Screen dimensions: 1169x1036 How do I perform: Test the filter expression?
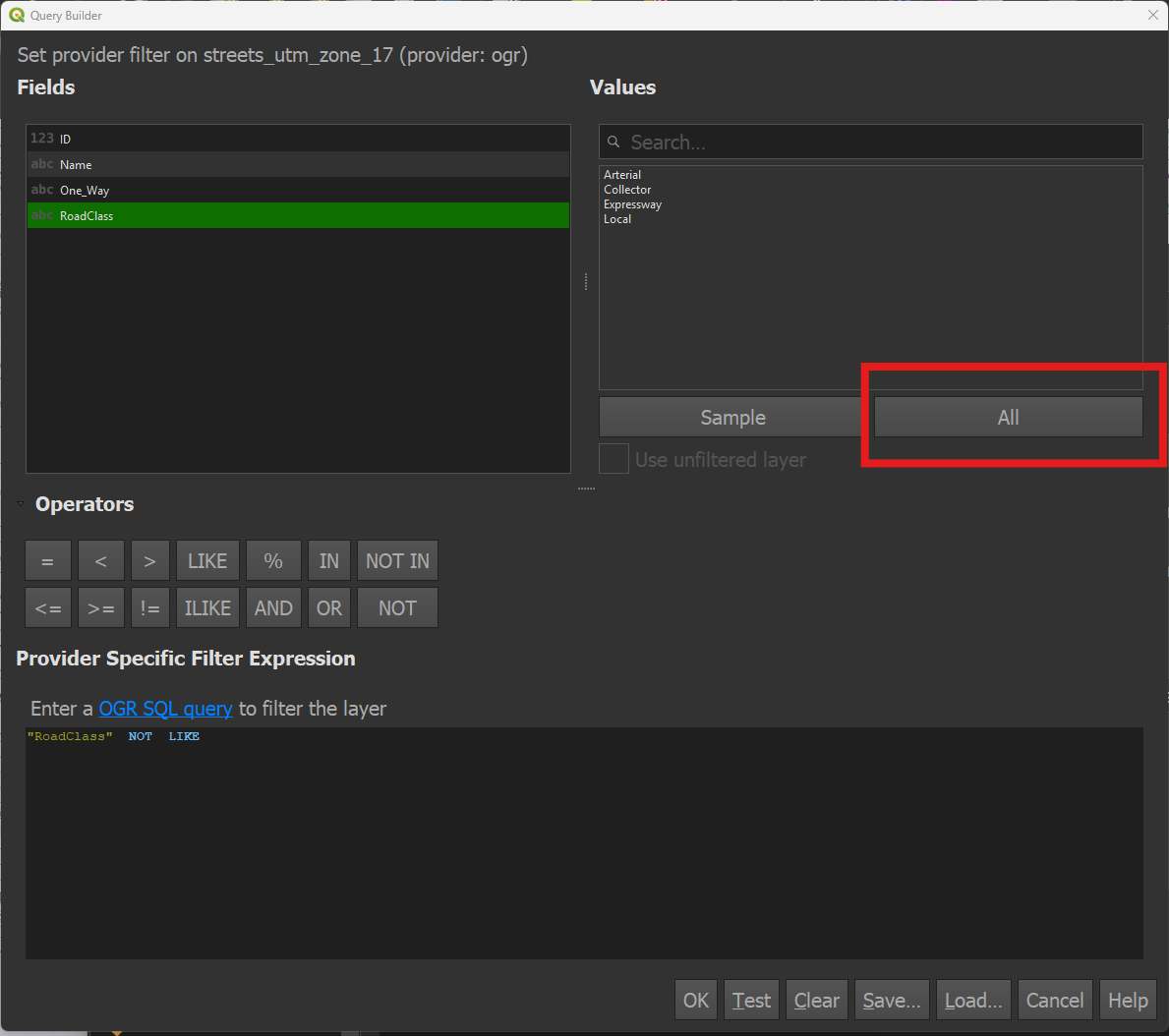click(x=751, y=1001)
